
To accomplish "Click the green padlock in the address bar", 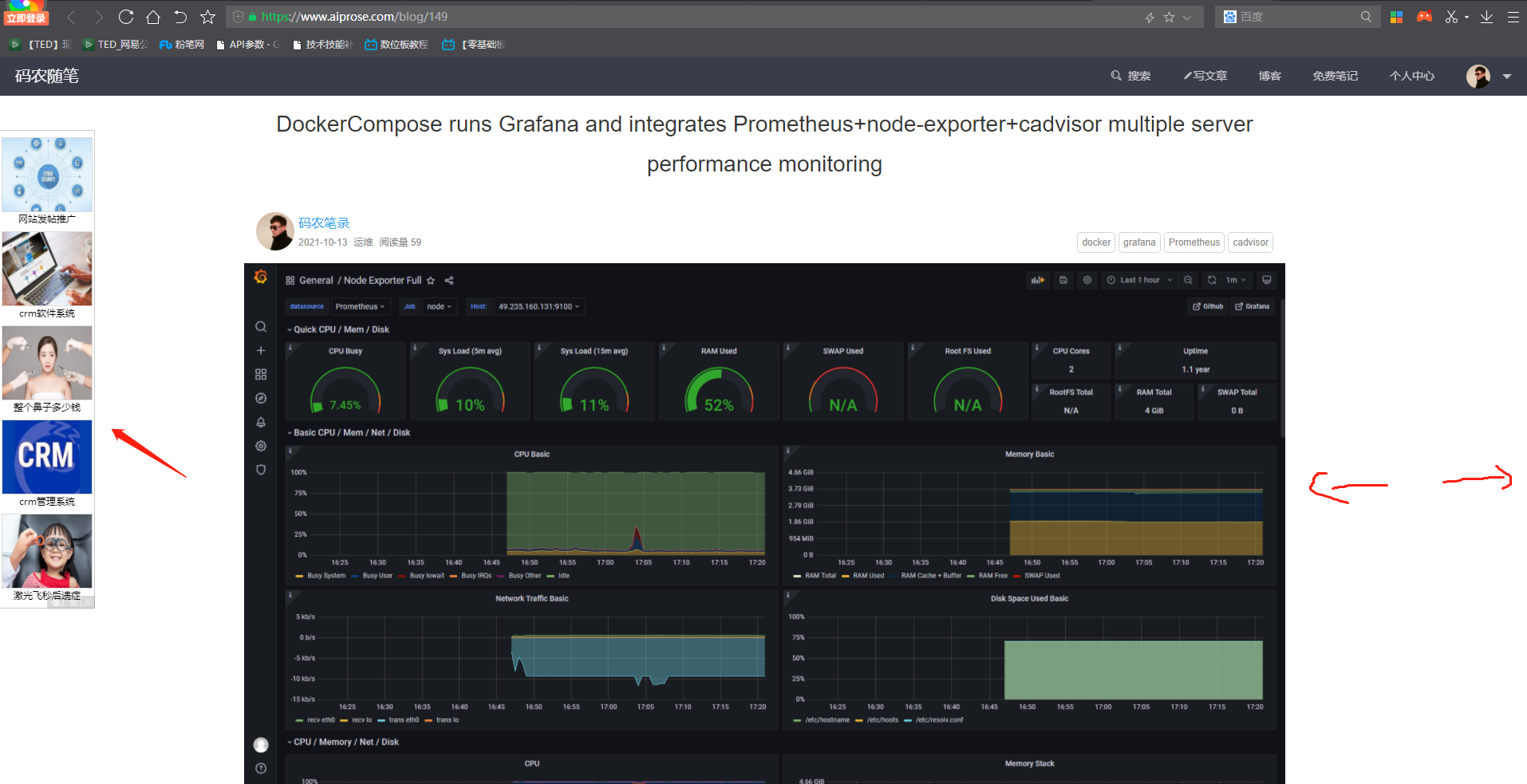I will (x=252, y=17).
